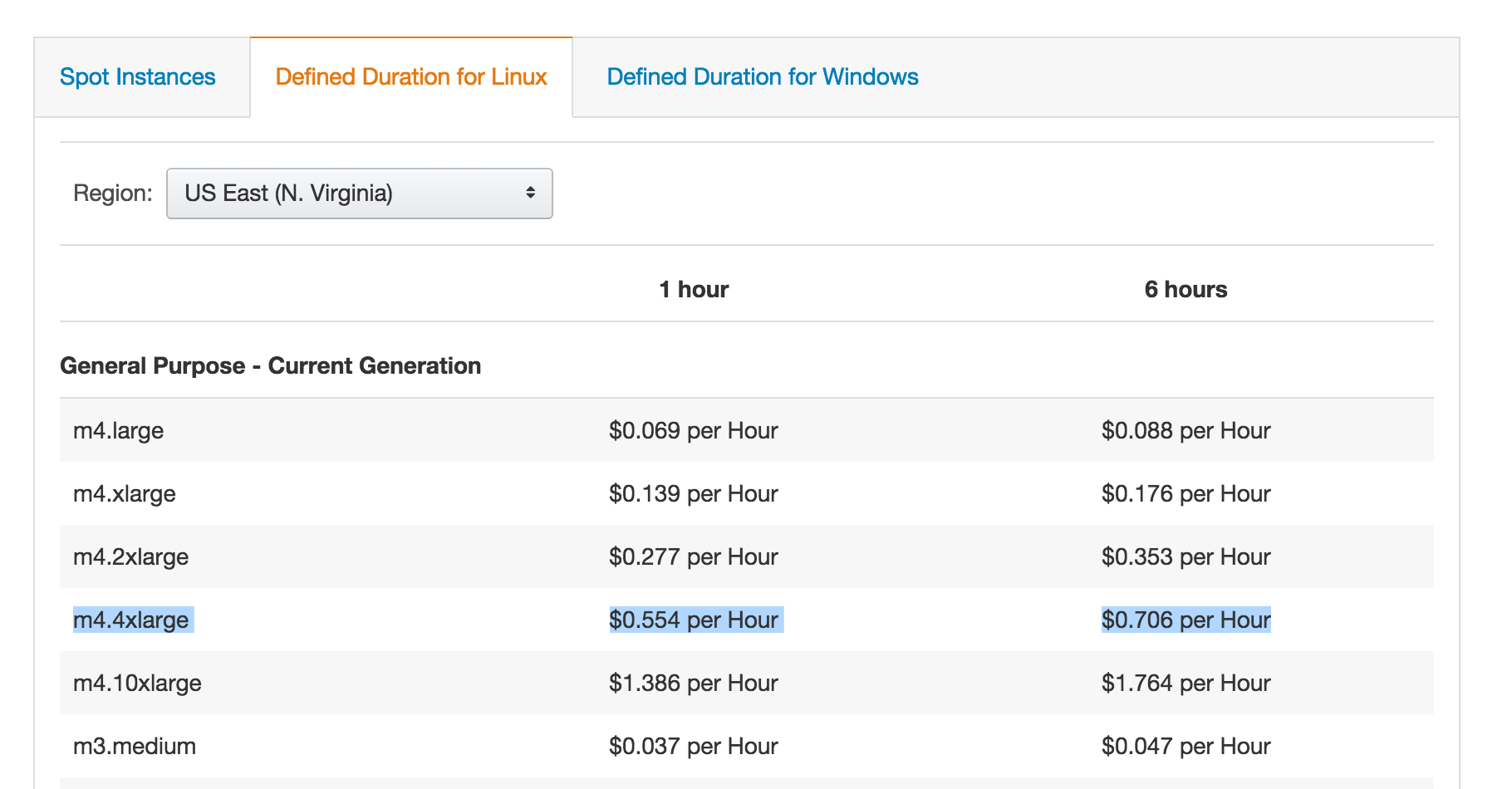Viewport: 1512px width, 789px height.
Task: Click the highlighted $0.554 per Hour price
Action: click(694, 620)
